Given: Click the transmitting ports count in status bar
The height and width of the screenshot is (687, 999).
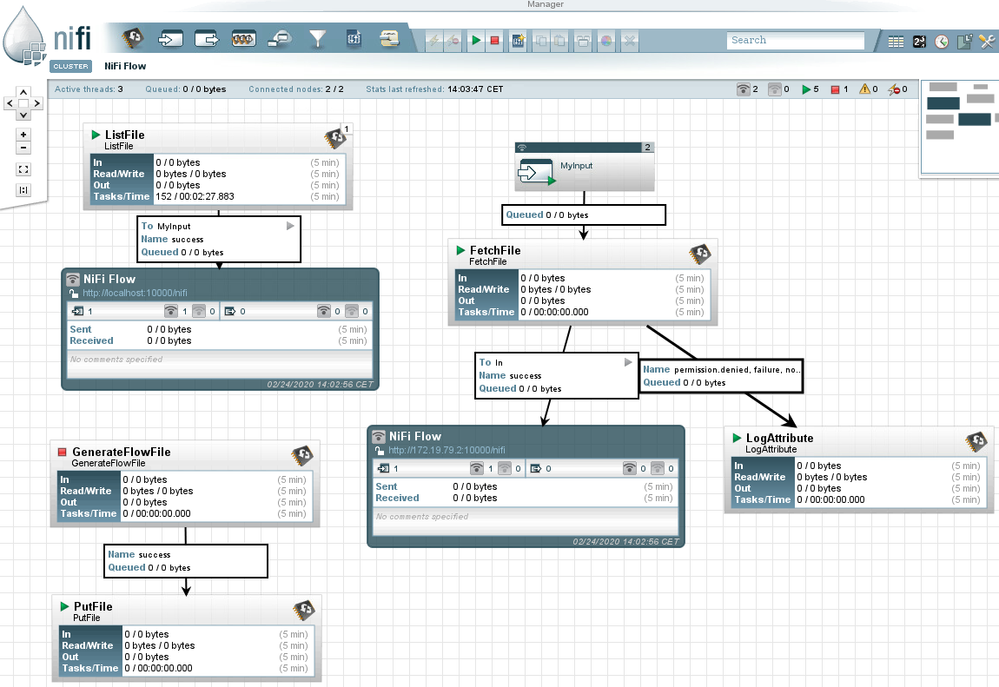Looking at the screenshot, I should click(x=747, y=89).
